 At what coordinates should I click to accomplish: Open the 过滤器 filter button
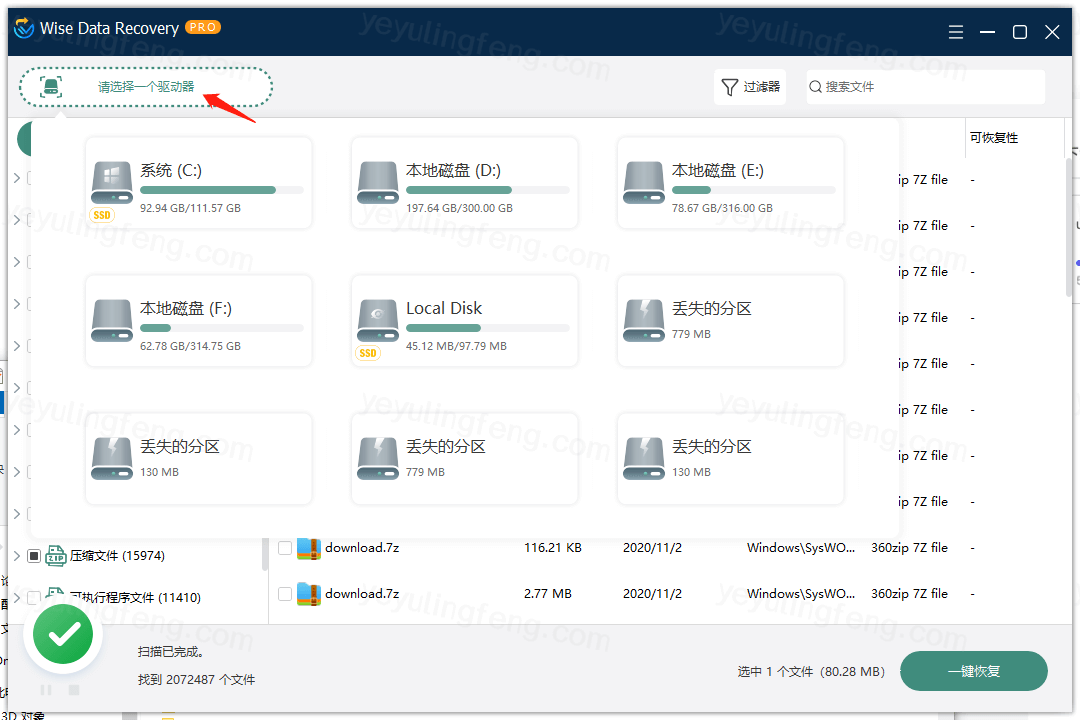click(x=750, y=87)
